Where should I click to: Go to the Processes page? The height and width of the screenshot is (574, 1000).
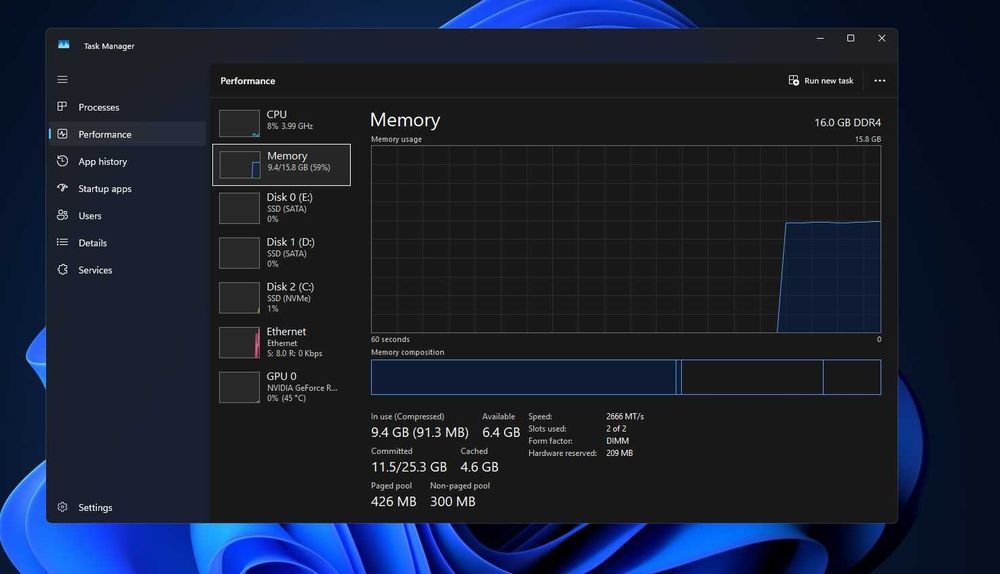pyautogui.click(x=99, y=107)
